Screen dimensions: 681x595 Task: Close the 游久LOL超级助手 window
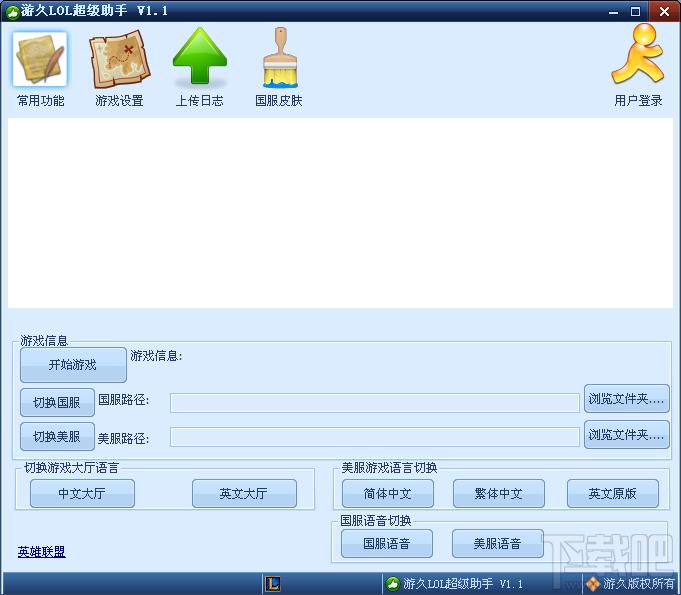[664, 12]
